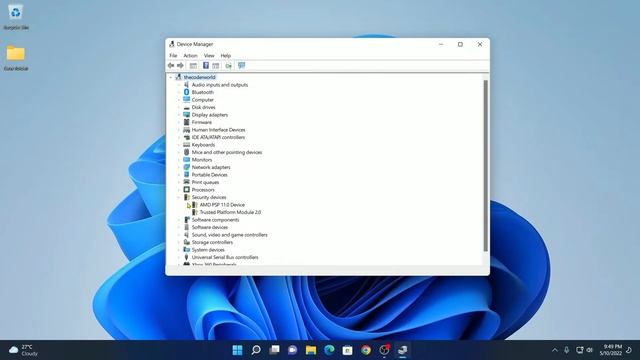The image size is (640, 360).
Task: Click the moon focus icon in the tray
Action: click(x=629, y=350)
